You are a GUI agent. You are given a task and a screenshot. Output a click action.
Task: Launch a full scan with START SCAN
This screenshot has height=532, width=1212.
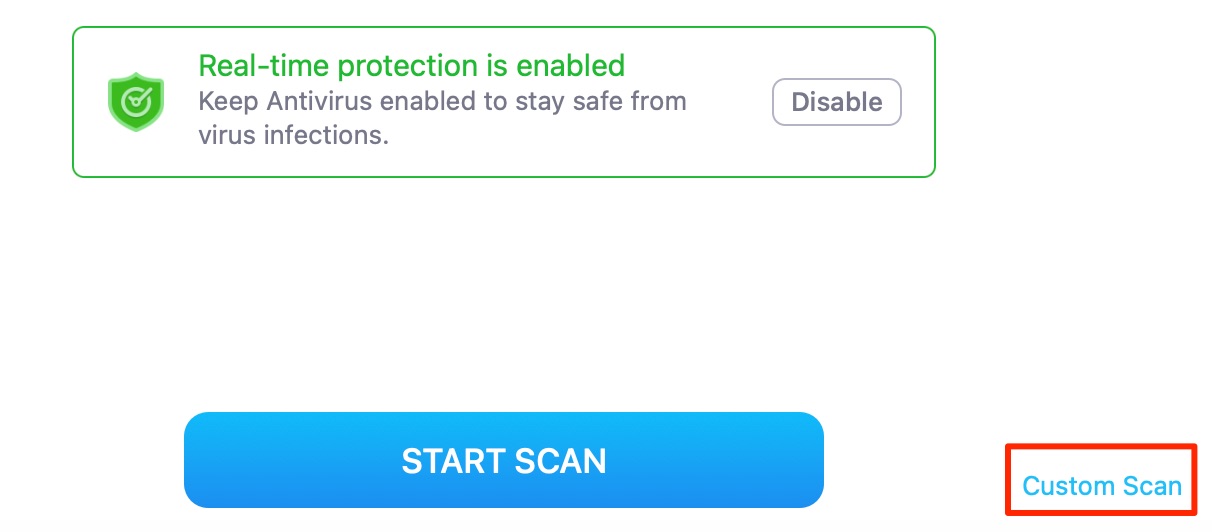click(504, 460)
